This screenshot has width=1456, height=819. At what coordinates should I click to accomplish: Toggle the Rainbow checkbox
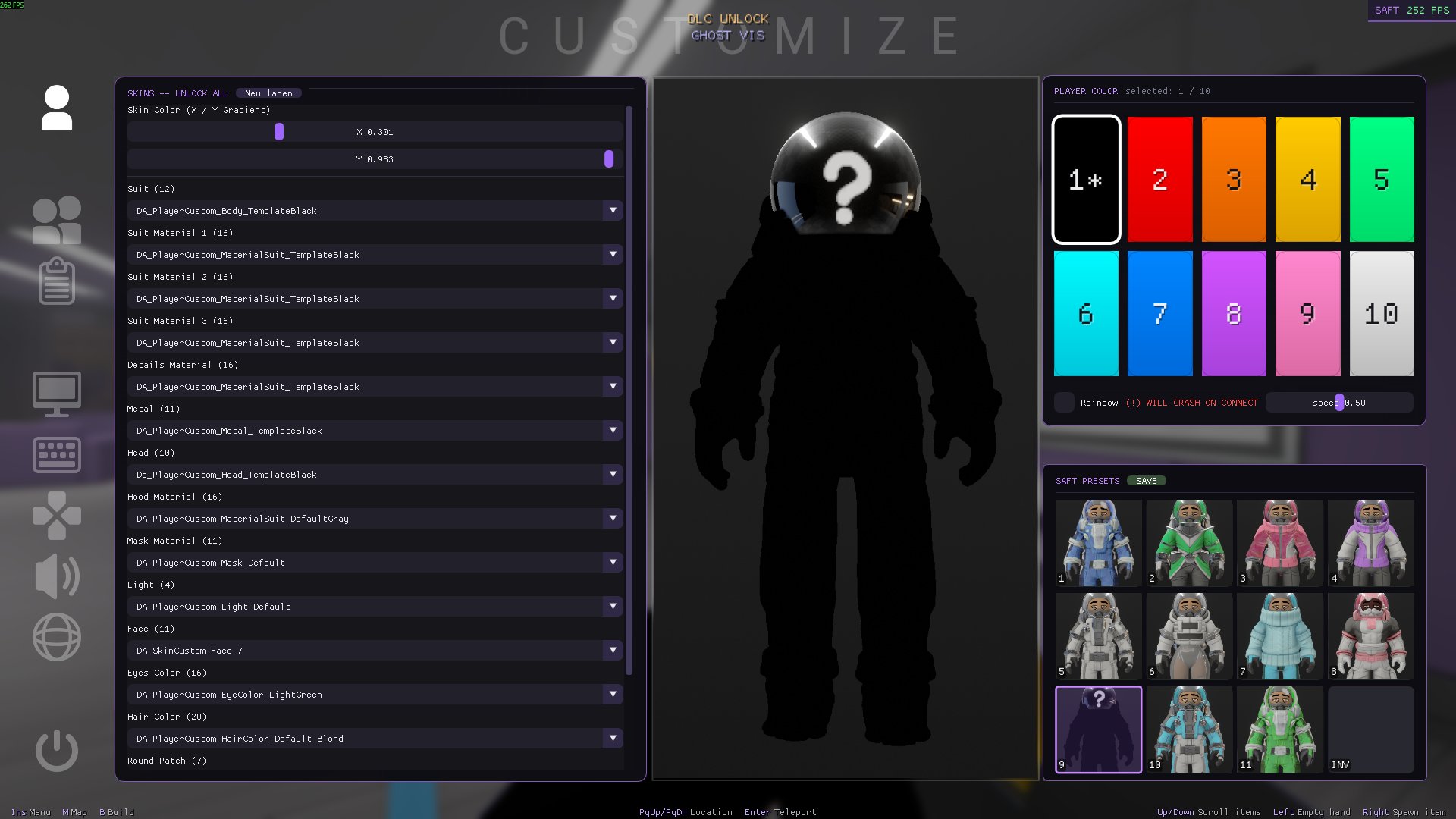1064,403
